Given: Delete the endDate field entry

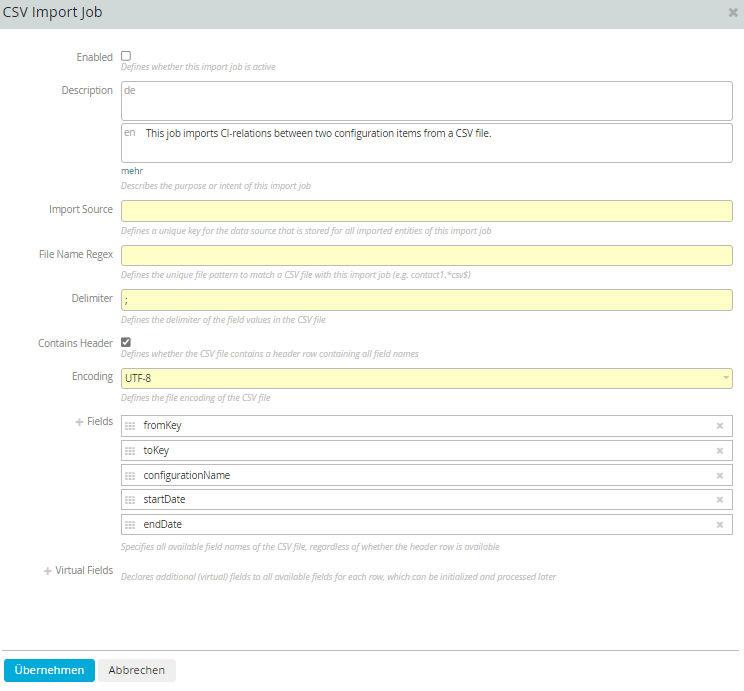Looking at the screenshot, I should [x=719, y=524].
